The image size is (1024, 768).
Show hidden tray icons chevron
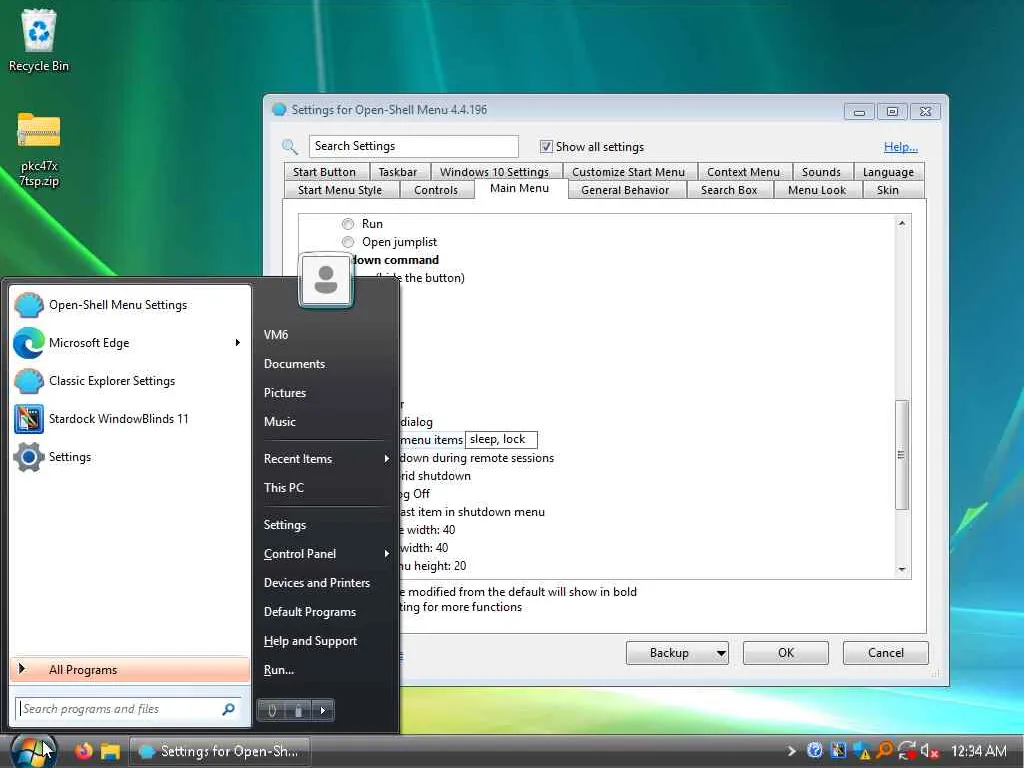pyautogui.click(x=791, y=751)
